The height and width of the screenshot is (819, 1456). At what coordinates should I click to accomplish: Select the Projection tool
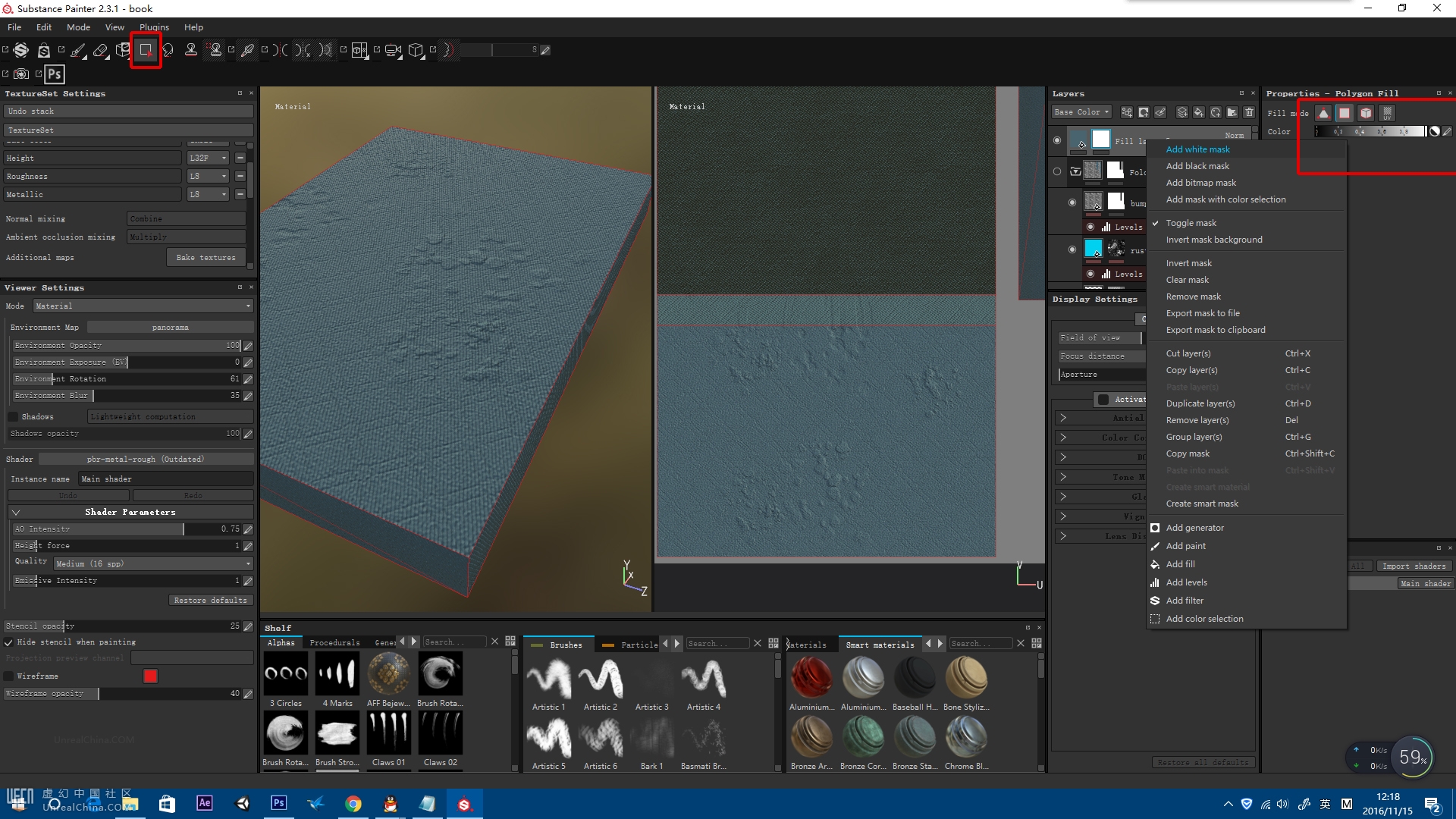coord(123,50)
